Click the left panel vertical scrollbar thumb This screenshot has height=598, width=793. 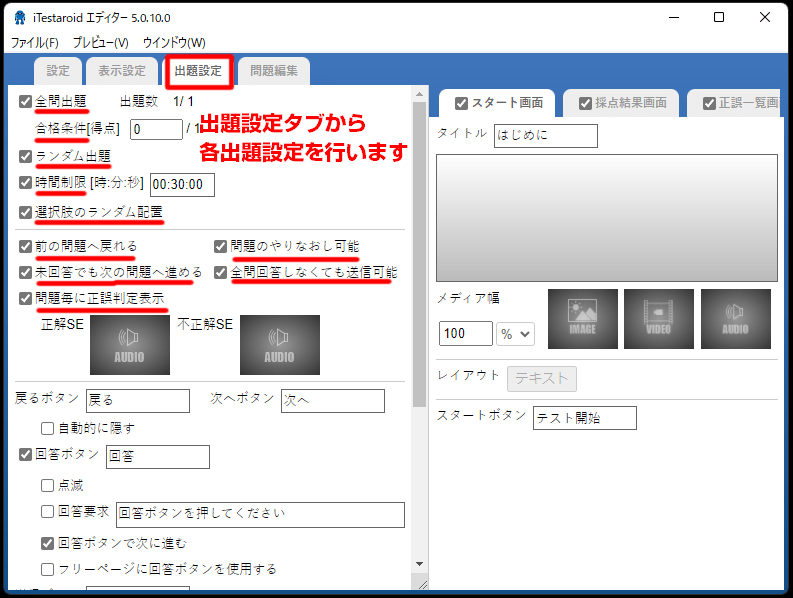(x=419, y=254)
